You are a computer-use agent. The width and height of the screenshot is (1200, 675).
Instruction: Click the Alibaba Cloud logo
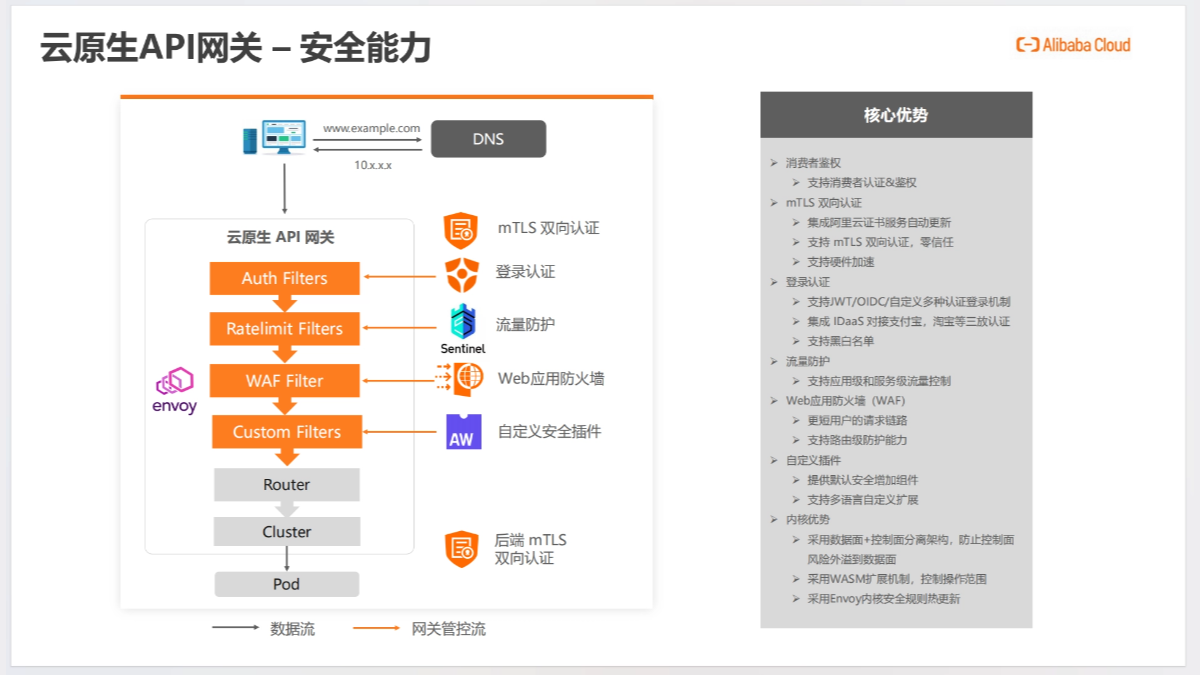click(1073, 45)
